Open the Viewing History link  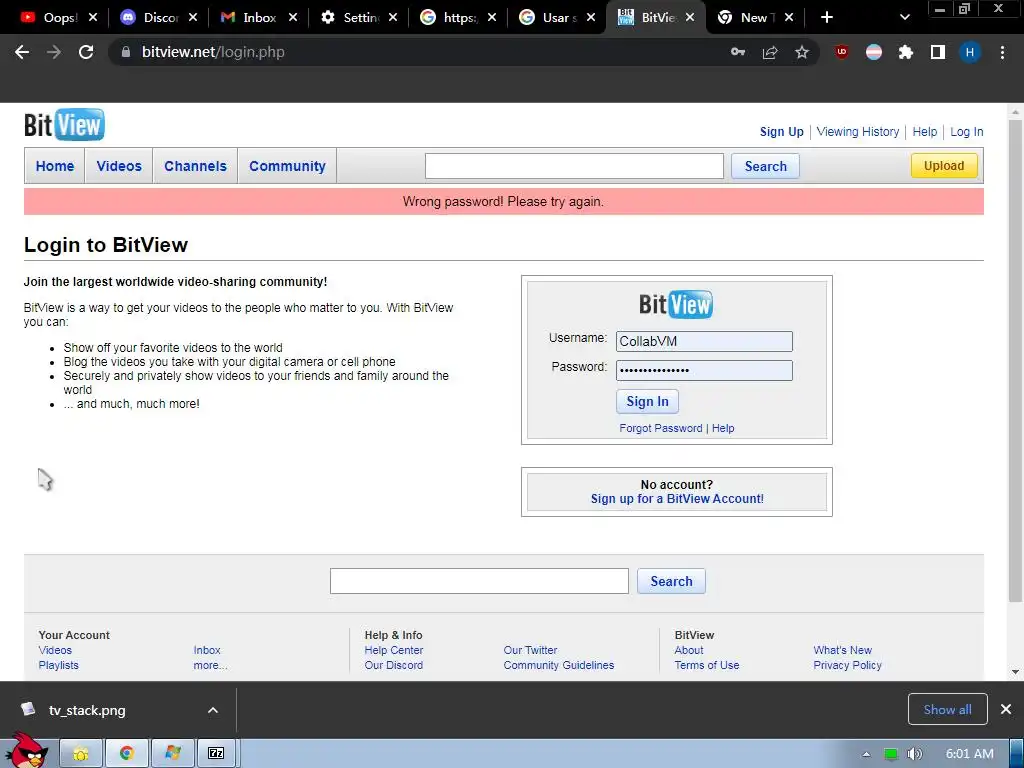coord(857,131)
